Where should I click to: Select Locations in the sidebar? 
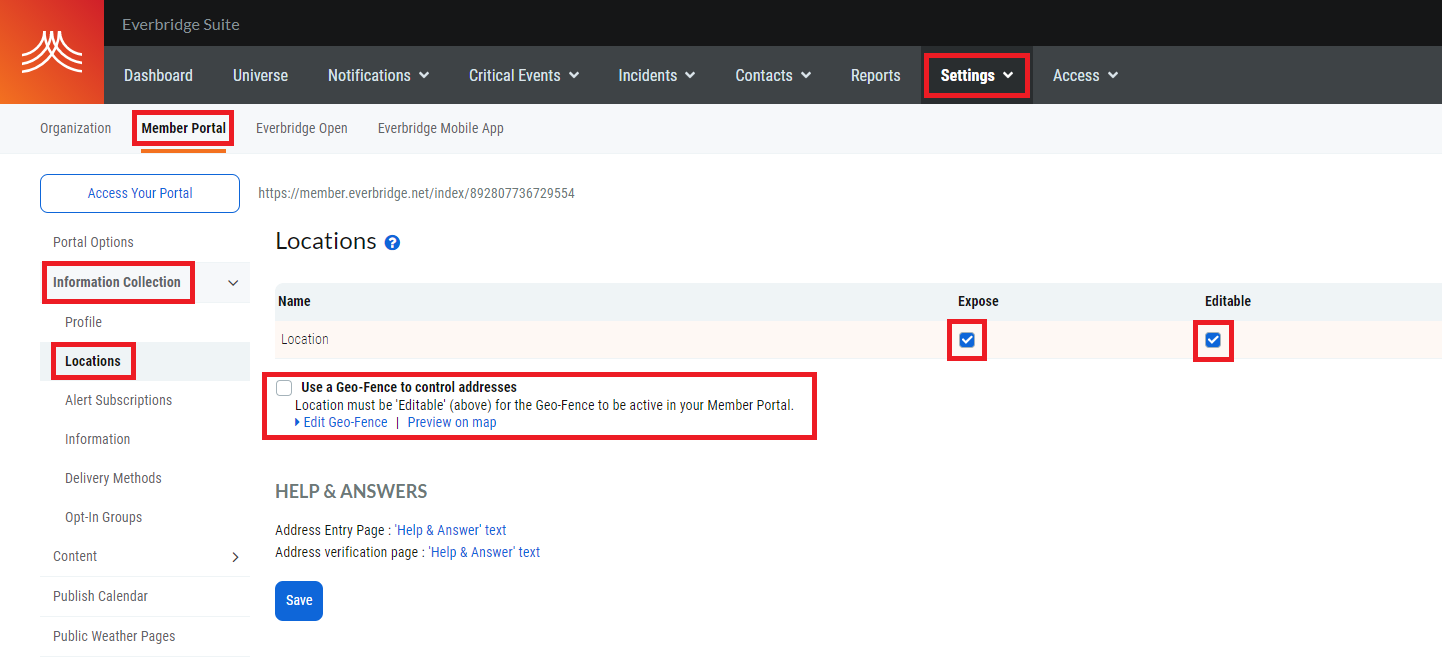[93, 361]
